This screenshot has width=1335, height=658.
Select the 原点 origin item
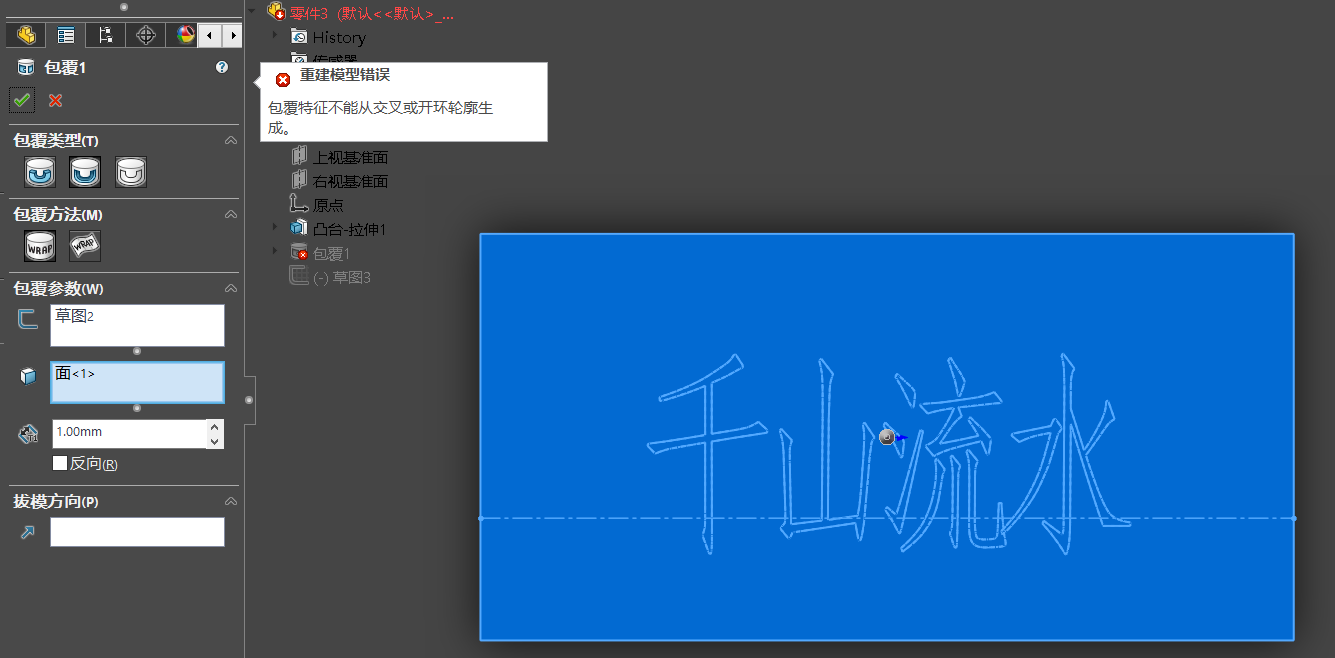point(328,205)
